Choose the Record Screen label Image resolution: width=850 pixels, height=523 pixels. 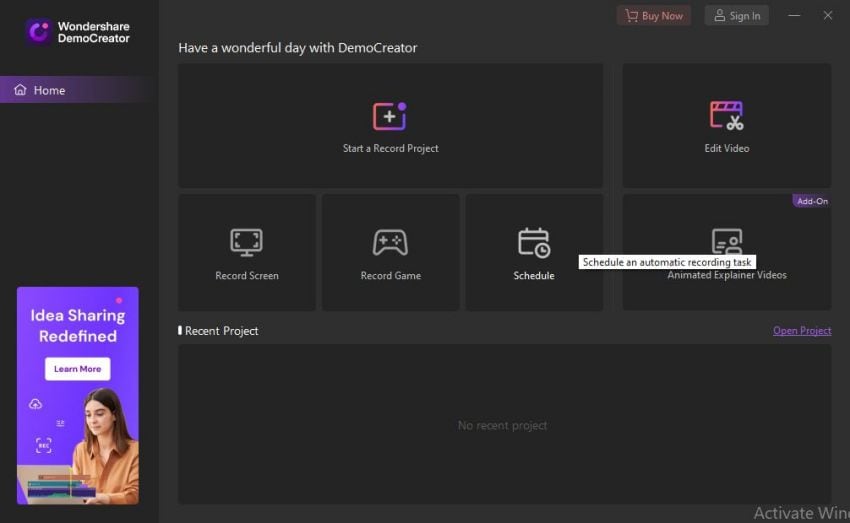coord(247,276)
